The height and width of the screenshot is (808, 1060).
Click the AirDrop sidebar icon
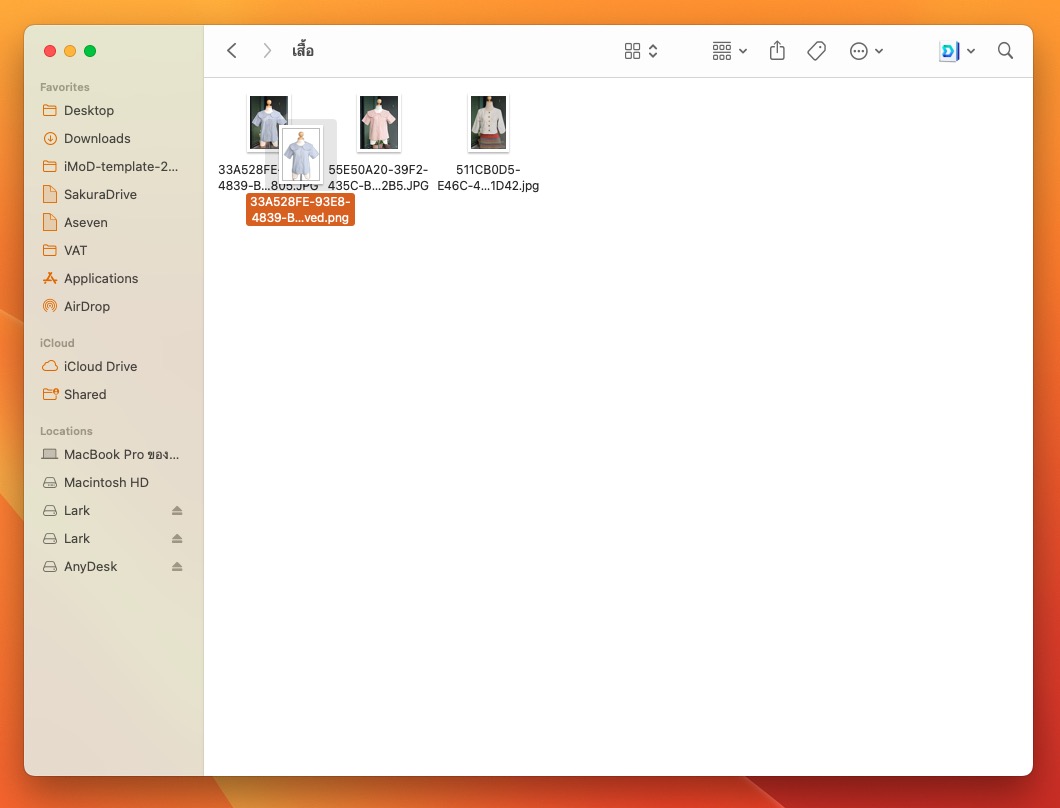click(50, 307)
